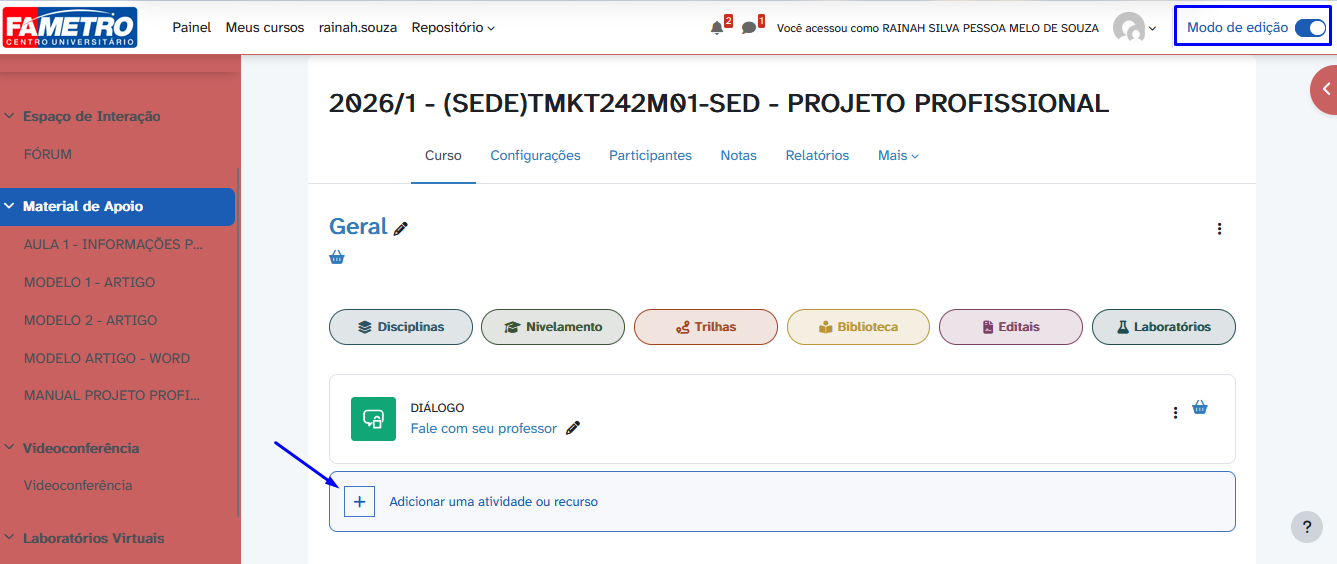1337x564 pixels.
Task: Open FÓRUM in the sidebar
Action: [x=48, y=154]
